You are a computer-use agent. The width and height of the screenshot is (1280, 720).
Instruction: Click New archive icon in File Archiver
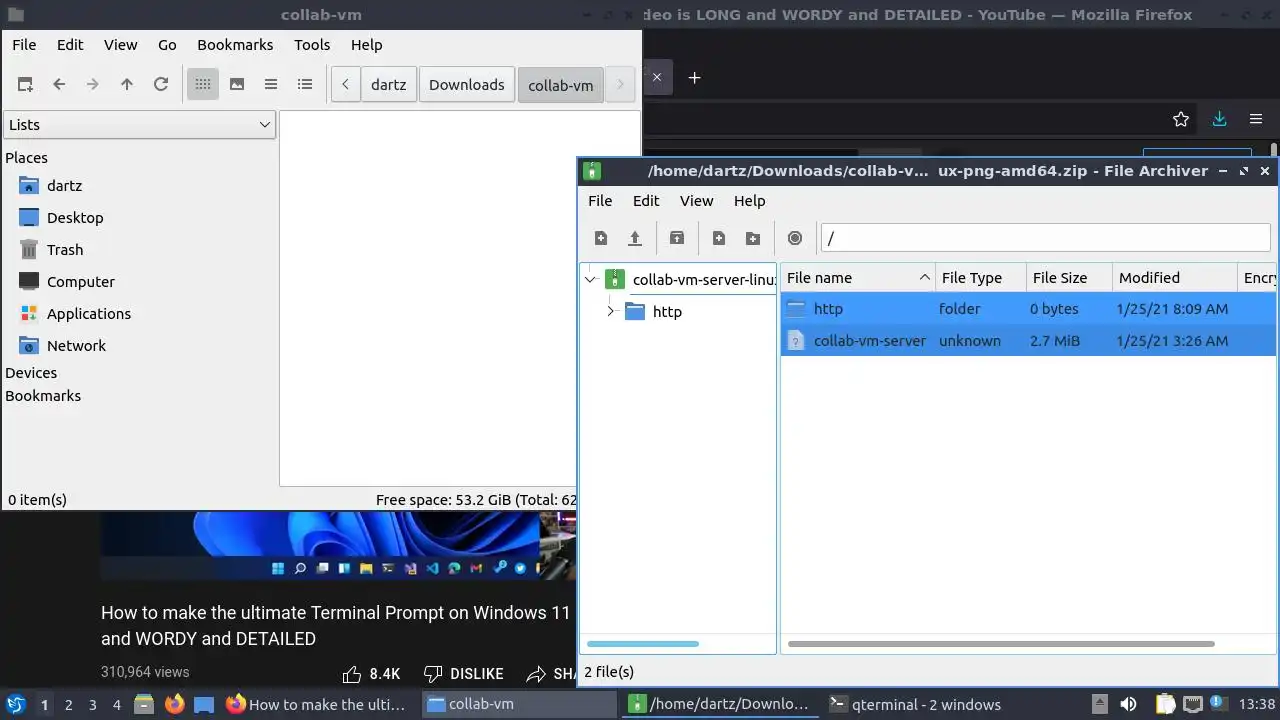(x=601, y=238)
